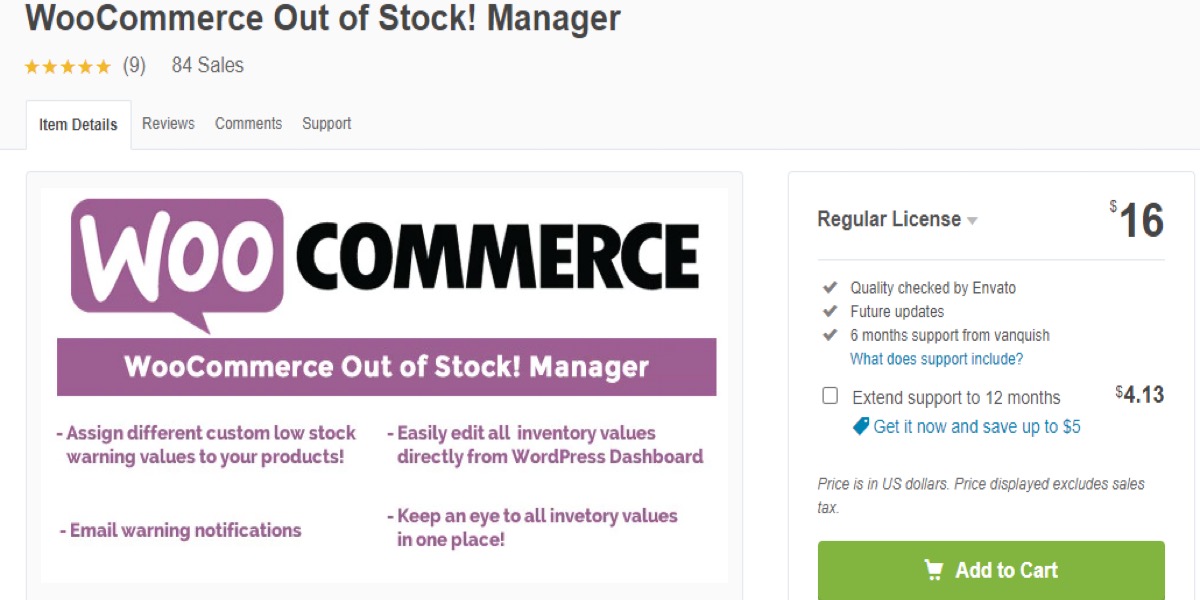The image size is (1200, 600).
Task: Enable the Extend support to 12 months checkbox
Action: click(830, 396)
